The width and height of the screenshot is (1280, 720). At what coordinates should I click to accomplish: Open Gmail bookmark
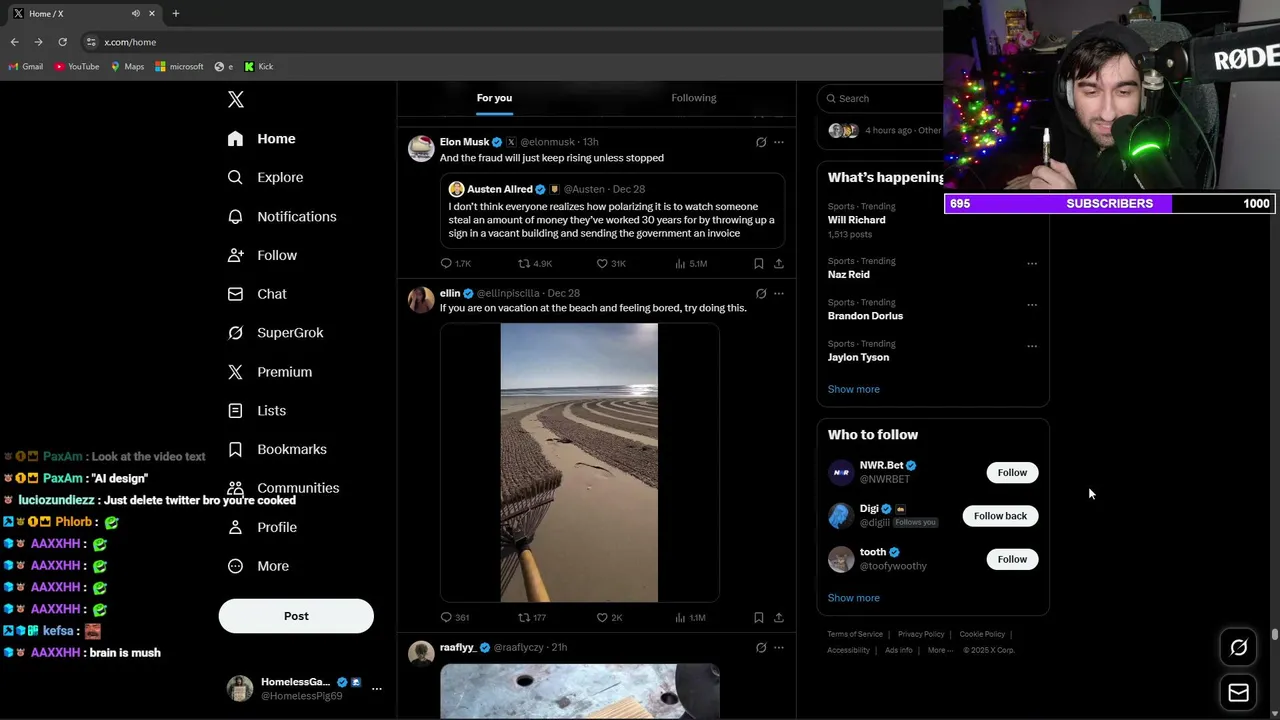(26, 67)
